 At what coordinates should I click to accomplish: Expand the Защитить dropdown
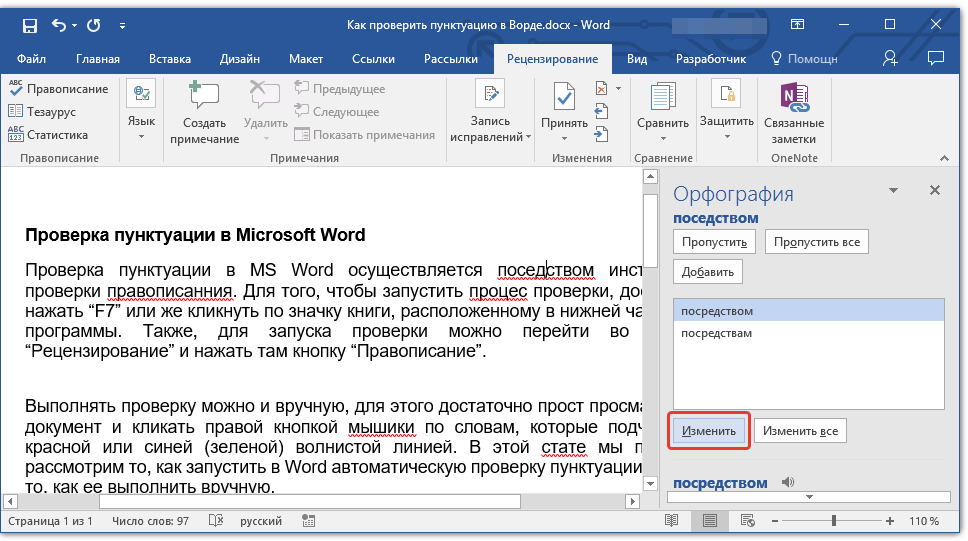tap(726, 136)
